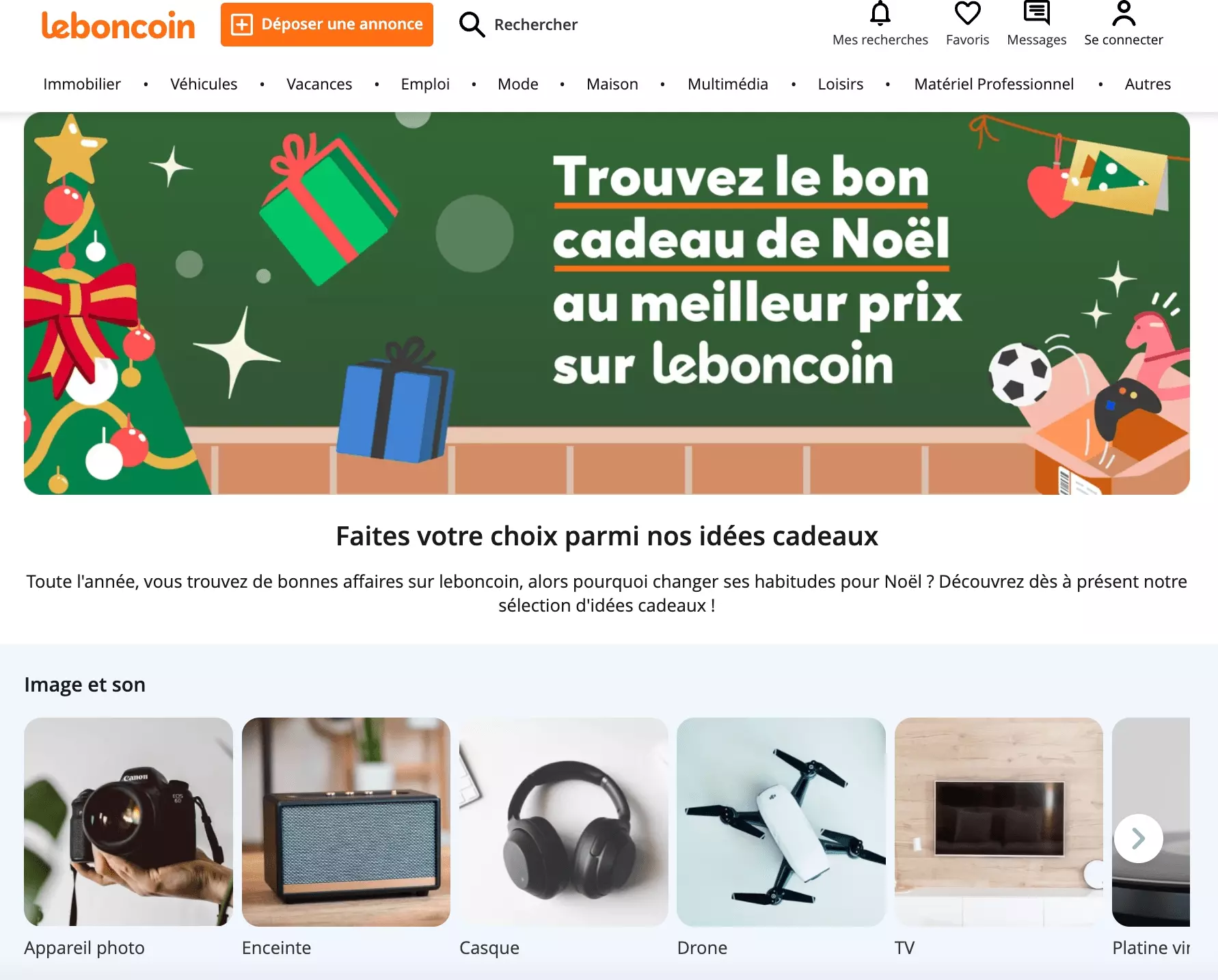Click Se connecter person icon
This screenshot has height=980, width=1218.
pos(1124,13)
